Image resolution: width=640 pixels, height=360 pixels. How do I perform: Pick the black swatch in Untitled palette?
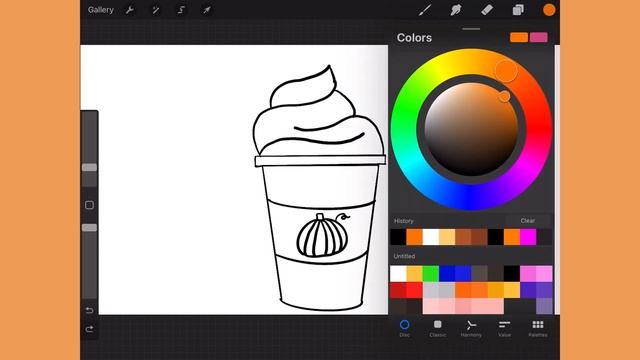pyautogui.click(x=511, y=274)
